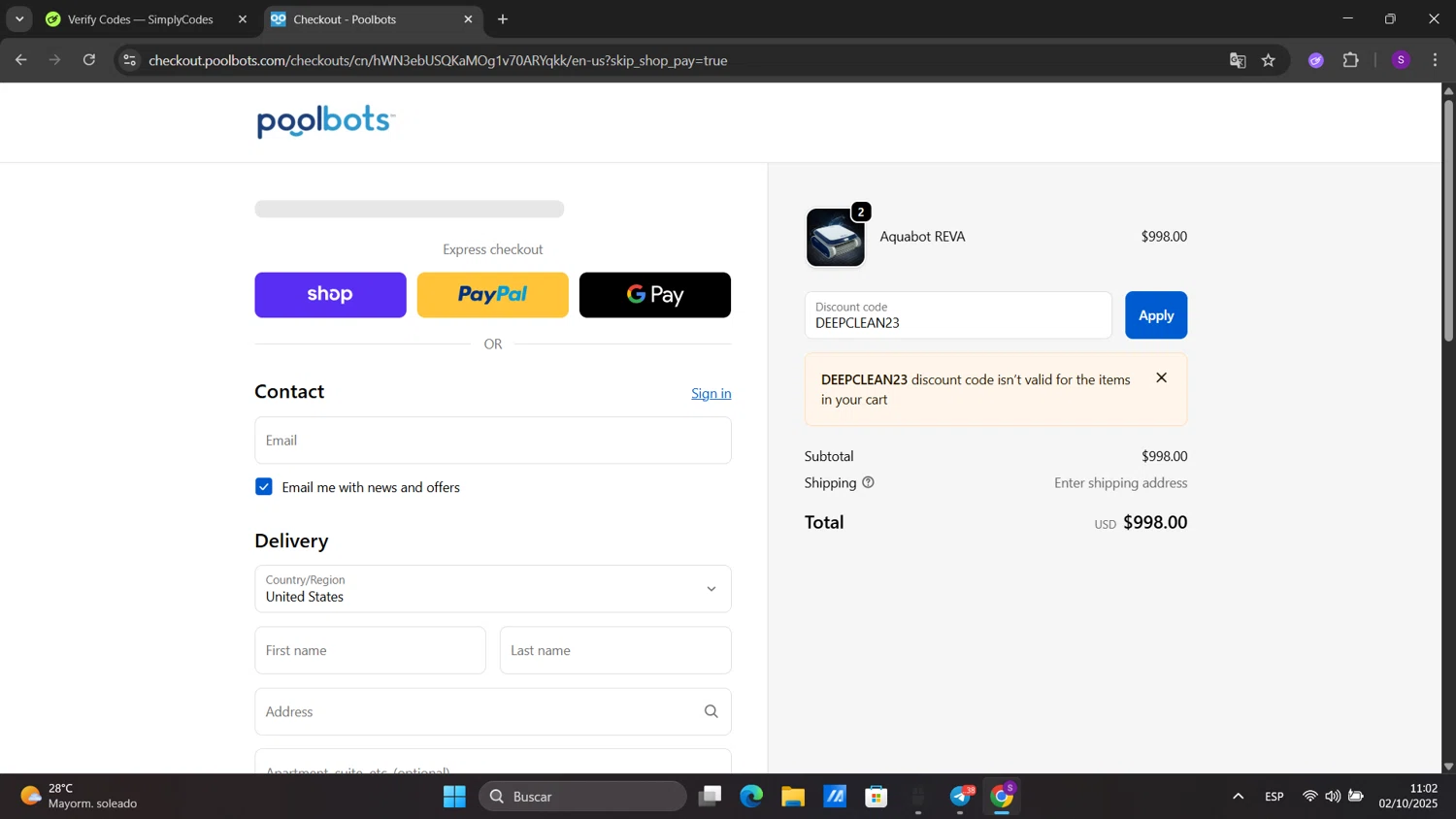Click the page vertical scrollbar
The height and width of the screenshot is (819, 1456).
(1448, 220)
